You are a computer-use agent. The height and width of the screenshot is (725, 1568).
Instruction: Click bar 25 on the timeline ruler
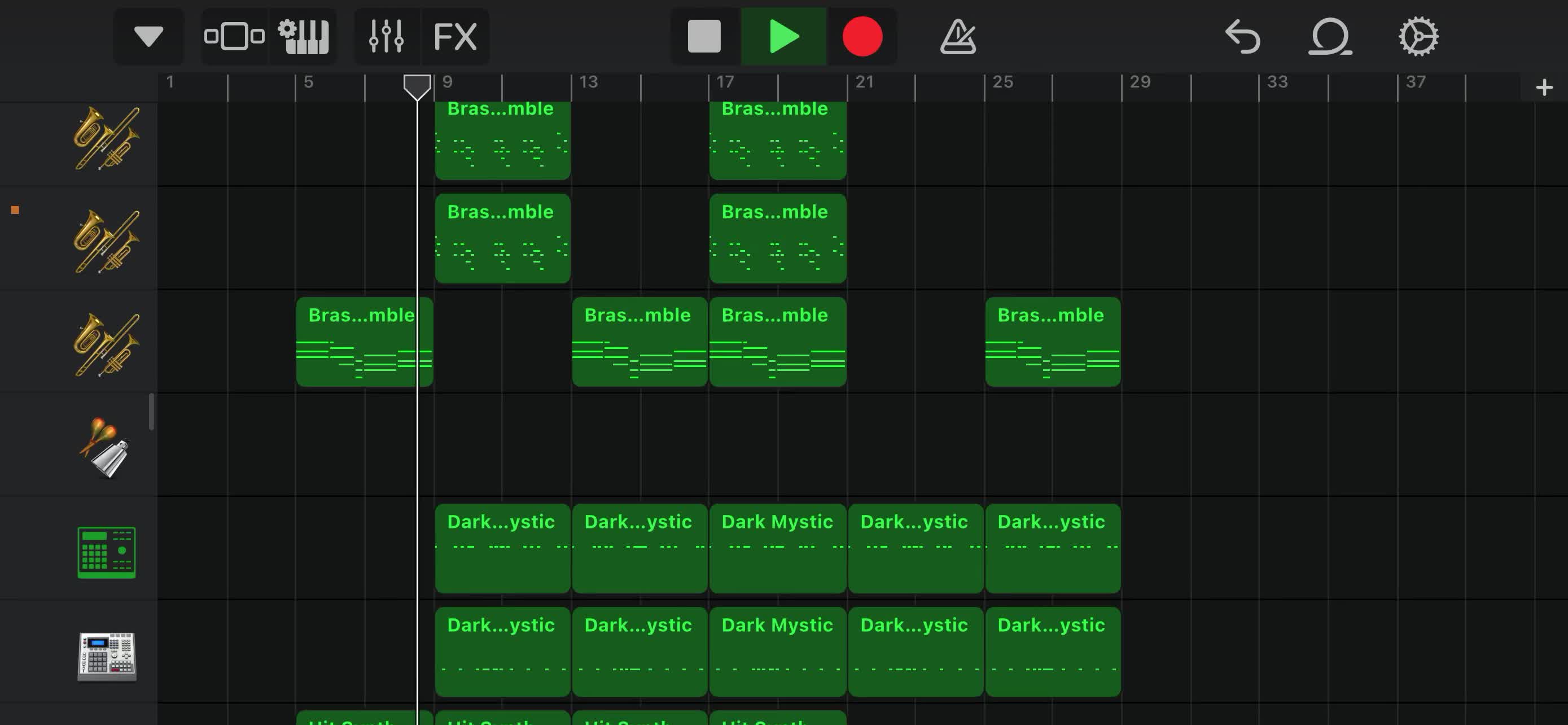[x=1003, y=82]
